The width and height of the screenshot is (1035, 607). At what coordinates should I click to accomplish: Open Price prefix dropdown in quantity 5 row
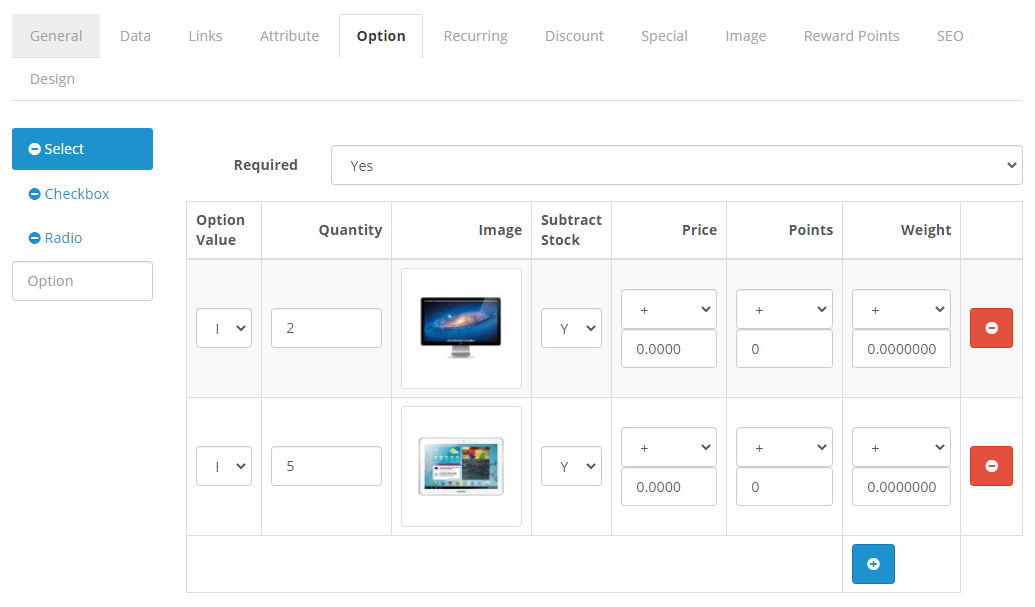click(669, 447)
